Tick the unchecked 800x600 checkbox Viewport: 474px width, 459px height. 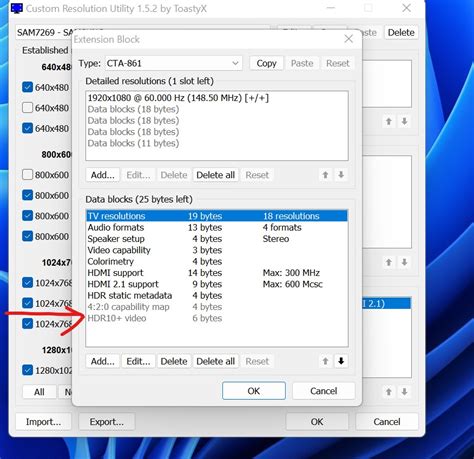point(27,175)
